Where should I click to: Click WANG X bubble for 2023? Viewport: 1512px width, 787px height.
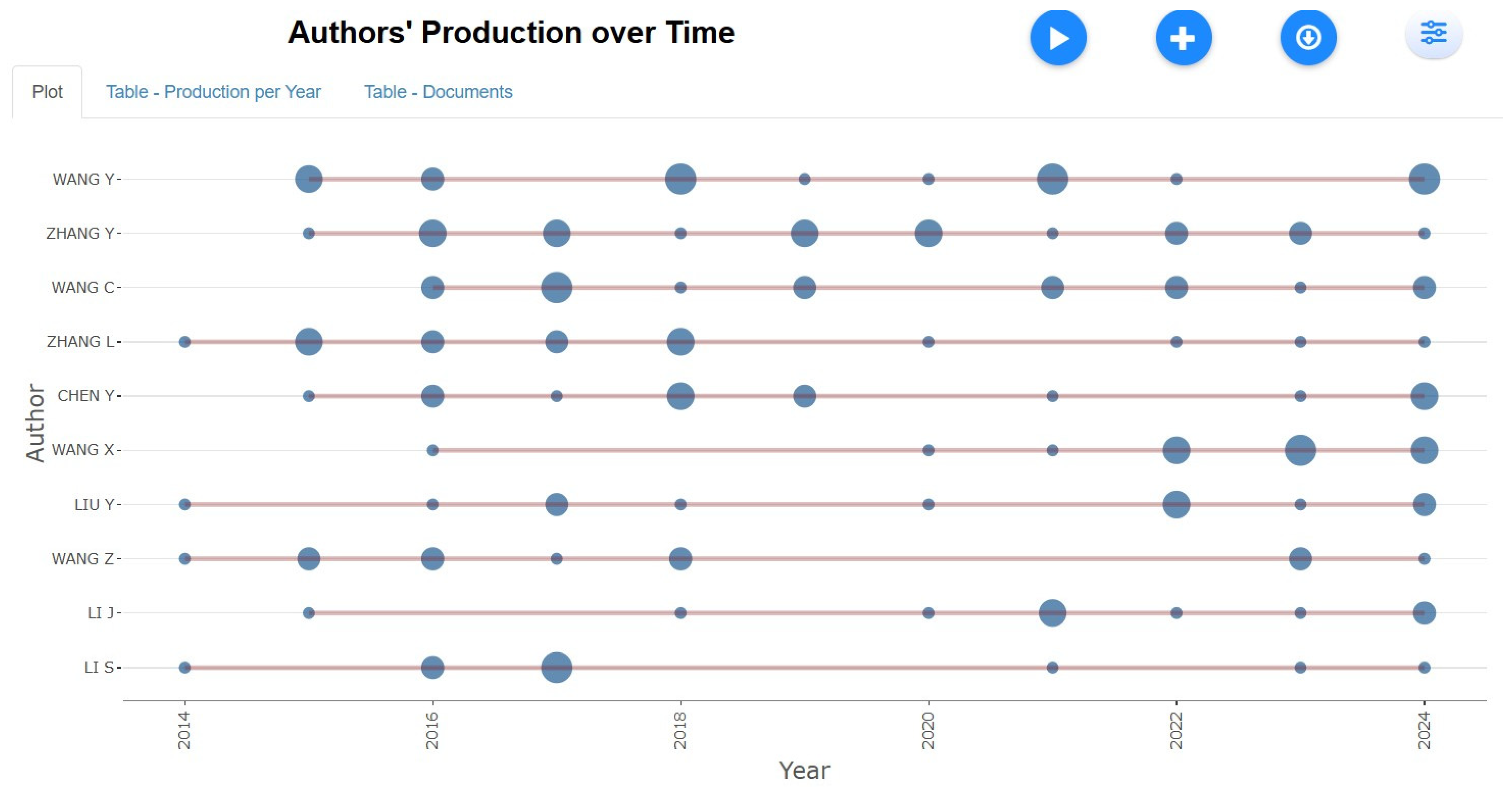(x=1300, y=450)
